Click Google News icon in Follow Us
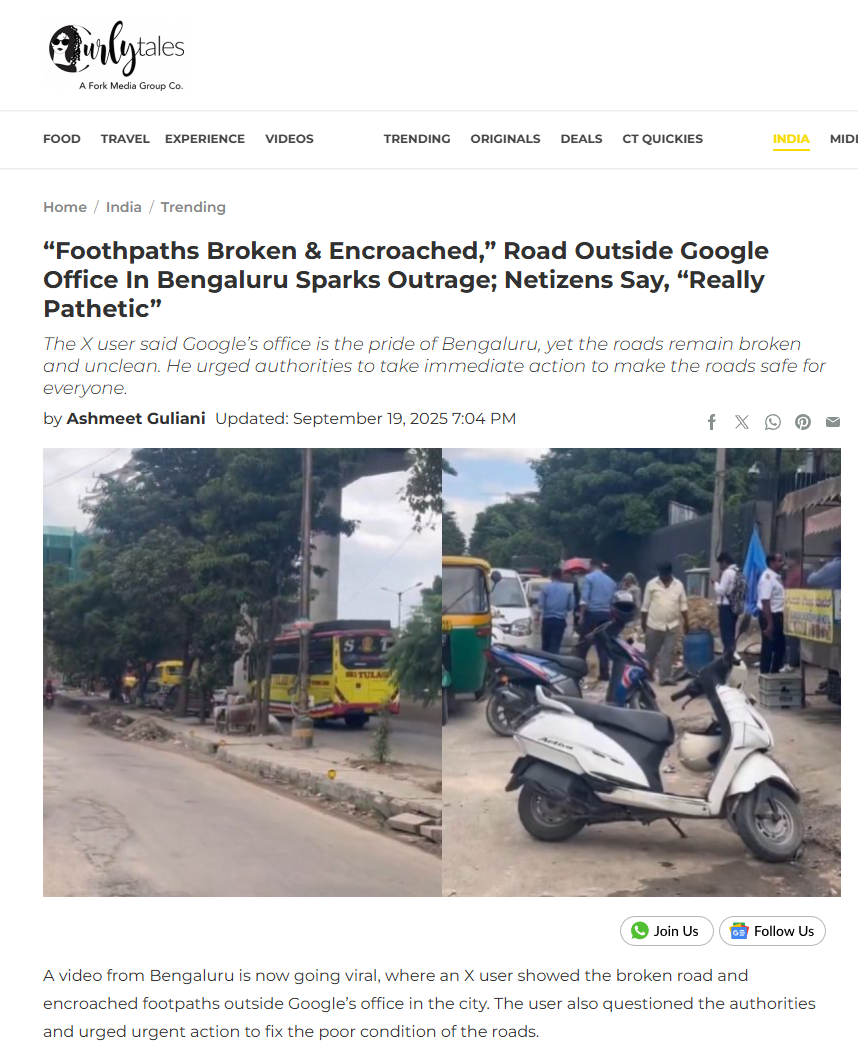Viewport: 858px width, 1054px height. tap(739, 931)
